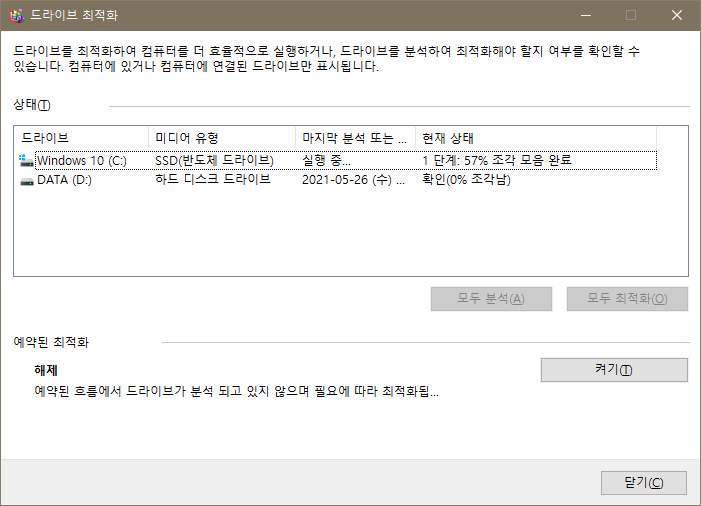This screenshot has width=701, height=506.
Task: Click the DATA (D:) drive icon
Action: click(27, 181)
